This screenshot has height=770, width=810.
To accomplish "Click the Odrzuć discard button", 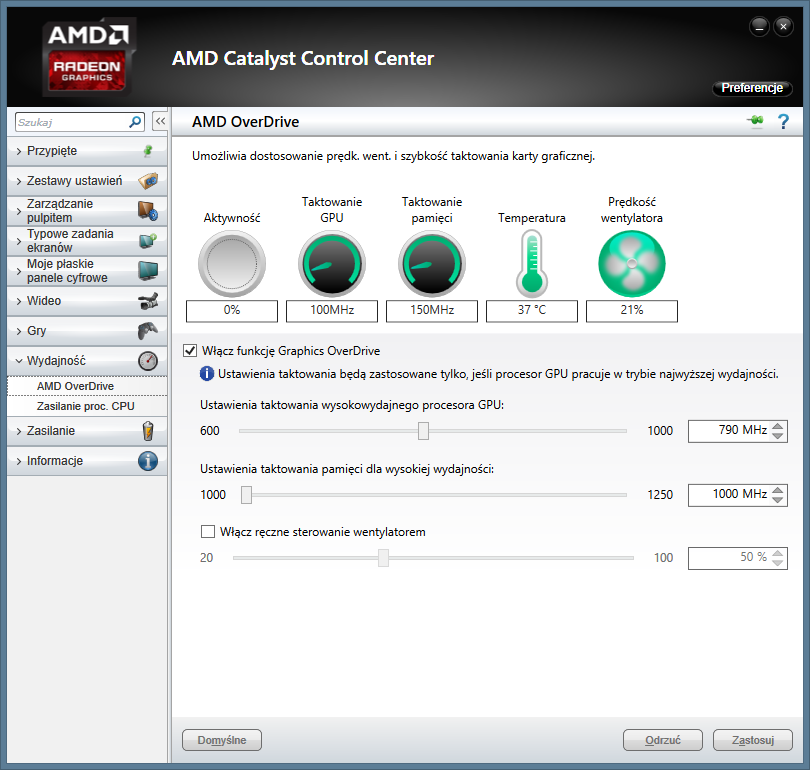I will coord(663,740).
